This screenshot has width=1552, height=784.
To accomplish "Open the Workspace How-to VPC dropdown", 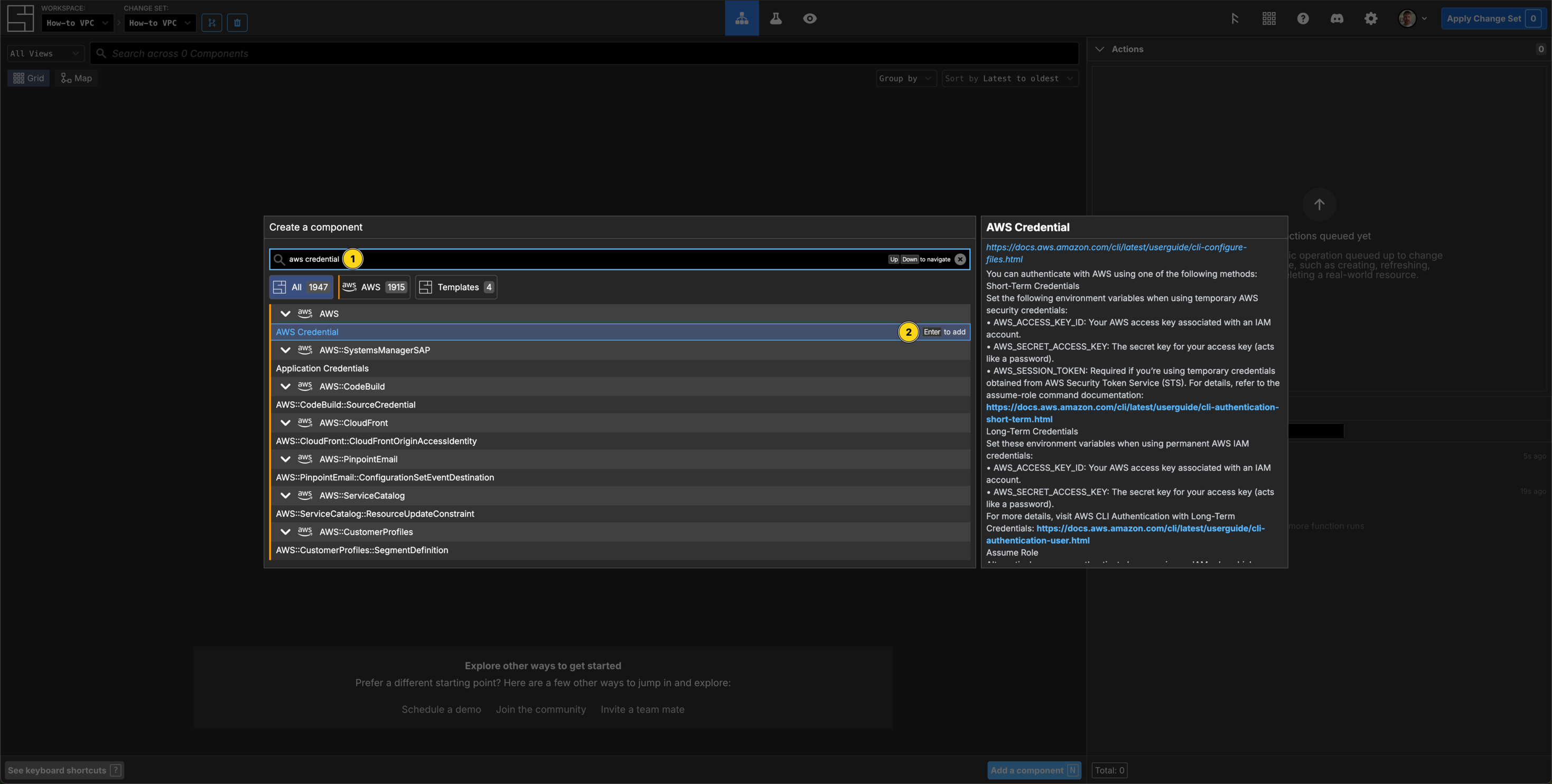I will click(x=77, y=23).
